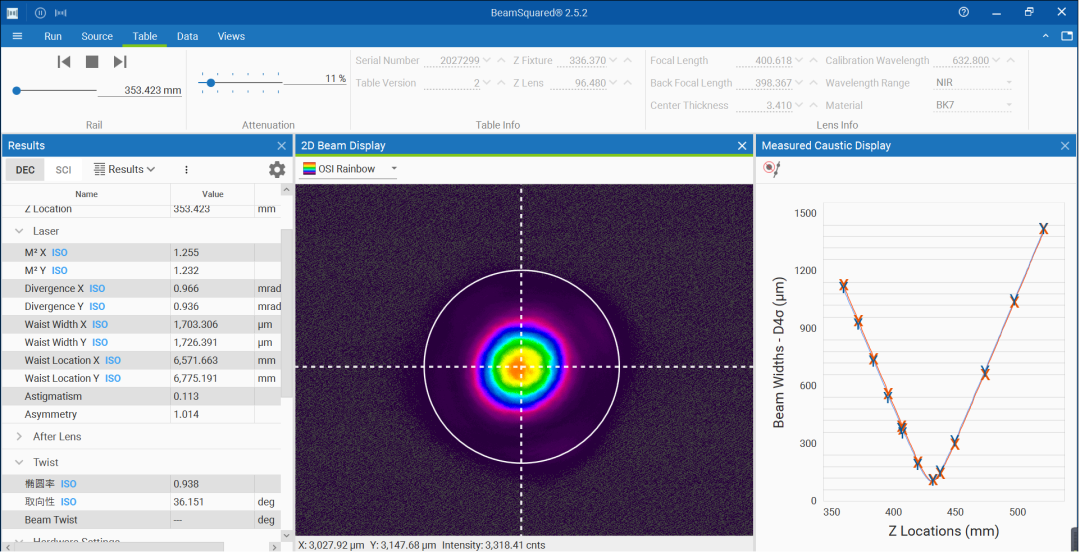Viewport: 1080px width, 552px height.
Task: Click the Value column header
Action: (x=212, y=194)
